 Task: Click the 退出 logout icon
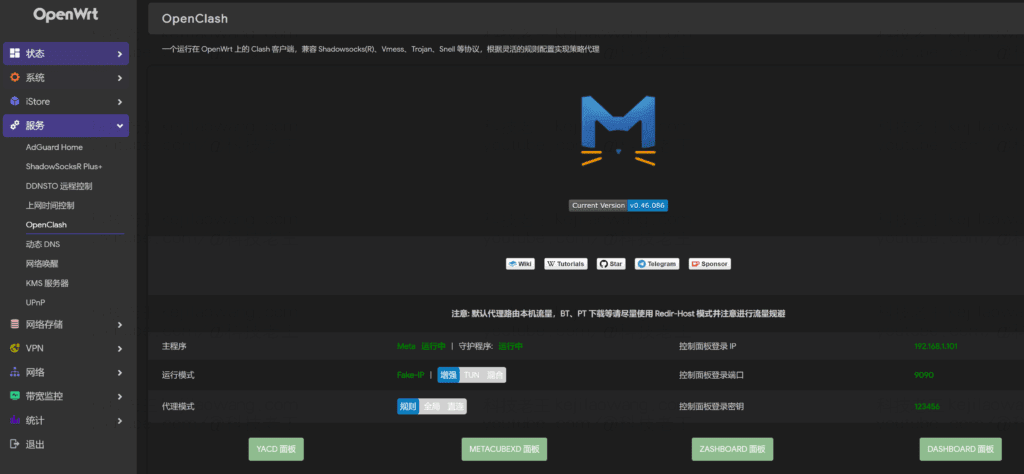coord(14,444)
